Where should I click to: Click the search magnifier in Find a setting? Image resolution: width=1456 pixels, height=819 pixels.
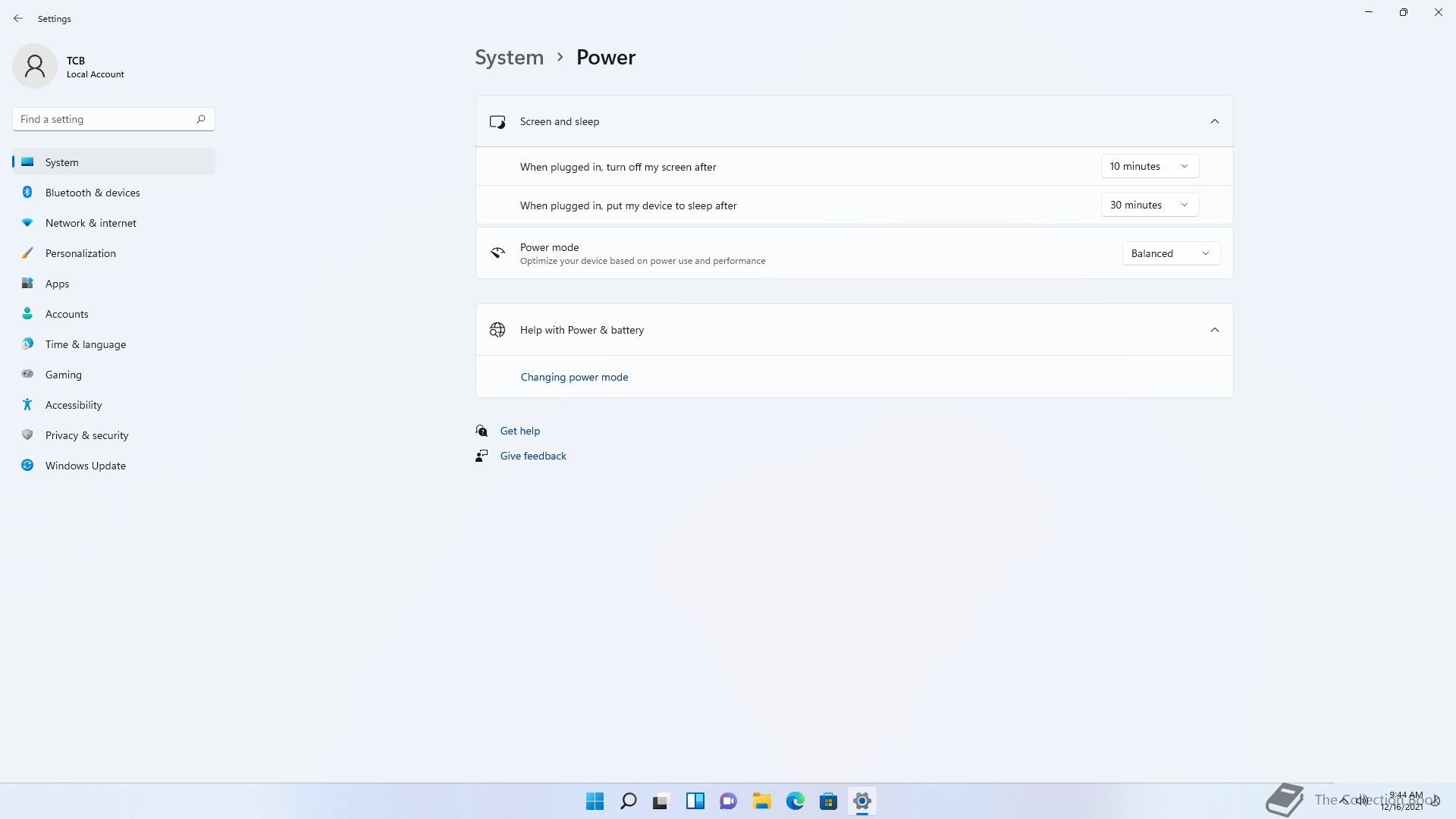pyautogui.click(x=201, y=119)
